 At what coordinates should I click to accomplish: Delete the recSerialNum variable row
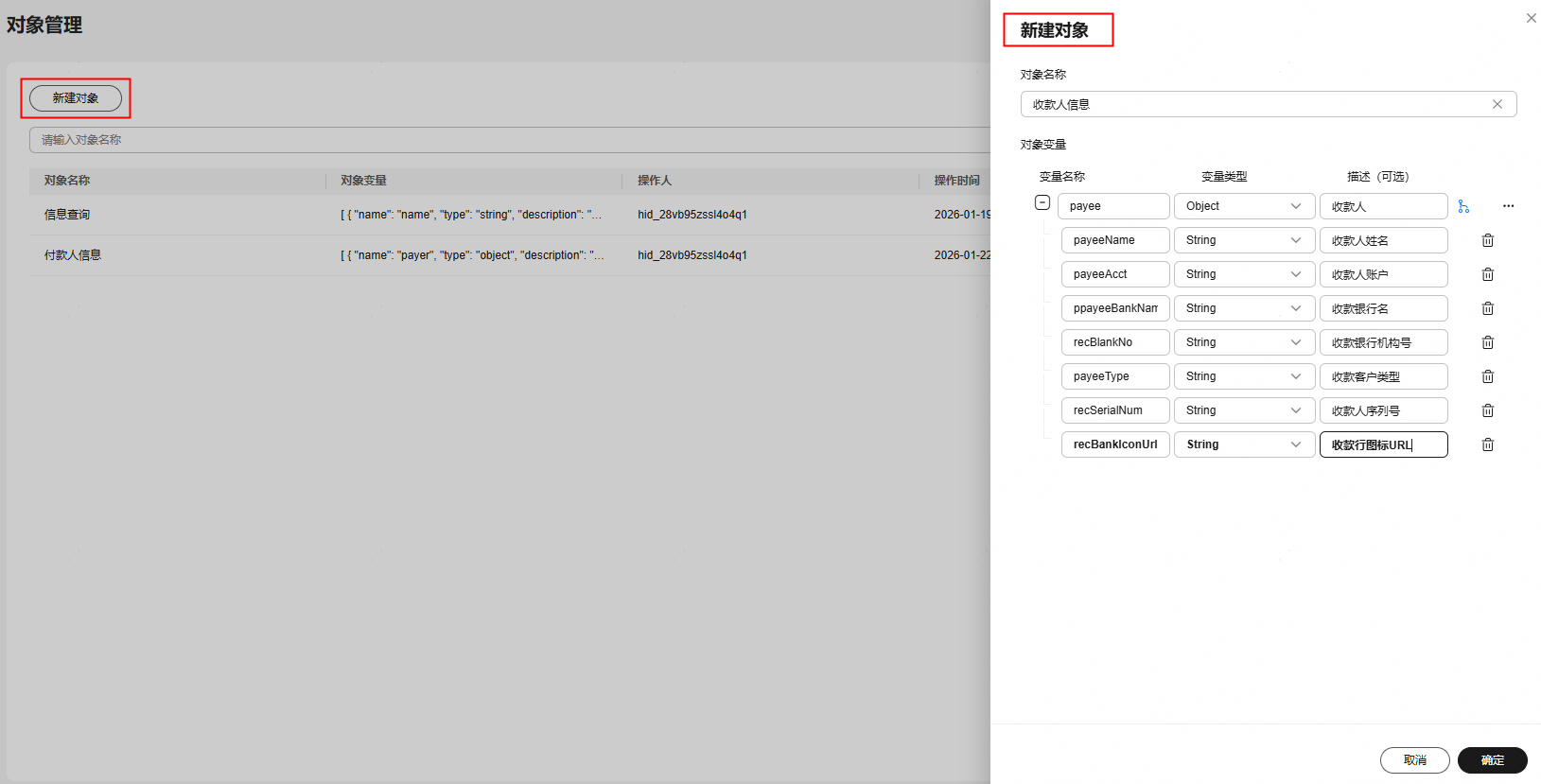[x=1487, y=410]
